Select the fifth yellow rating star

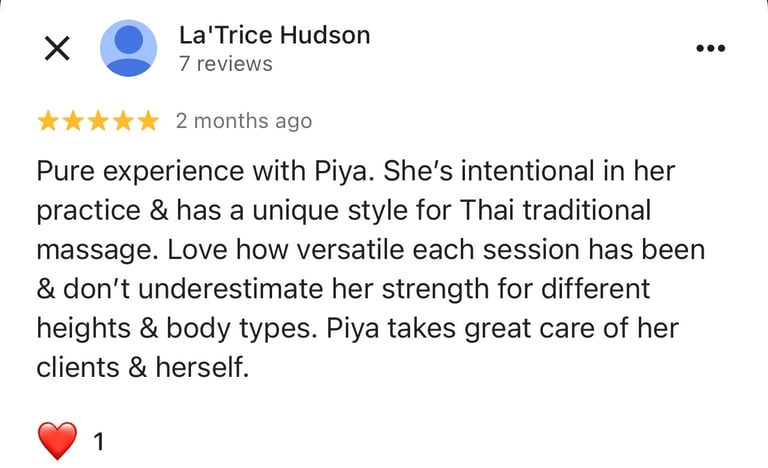(148, 121)
